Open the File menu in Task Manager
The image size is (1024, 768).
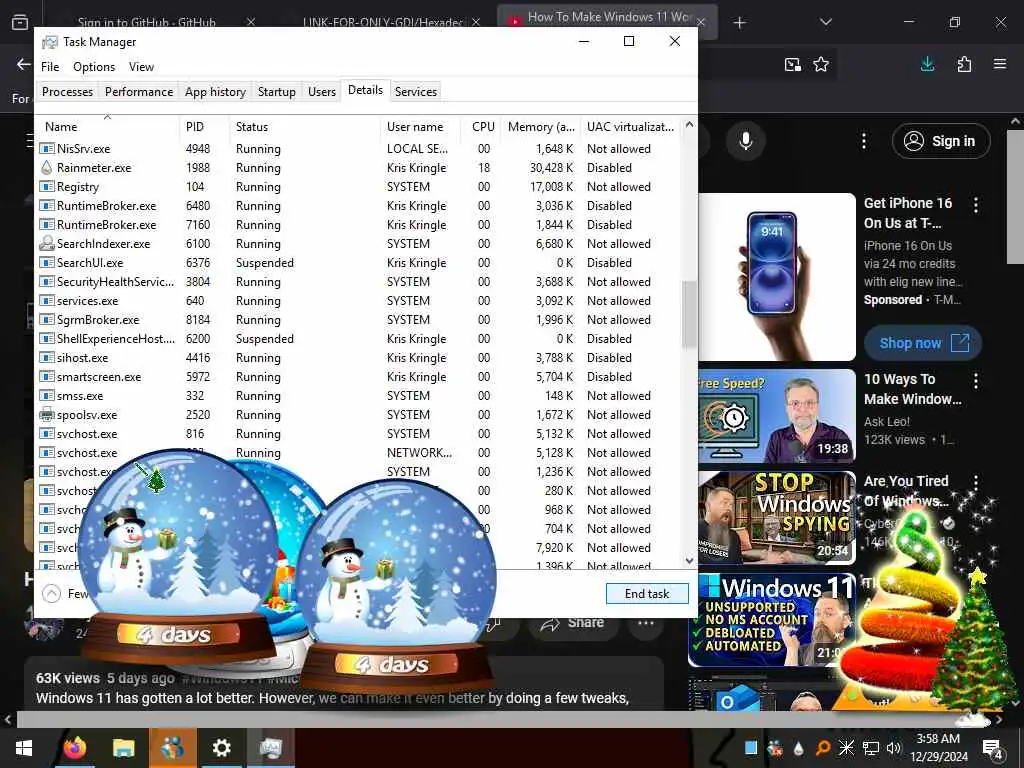click(50, 67)
